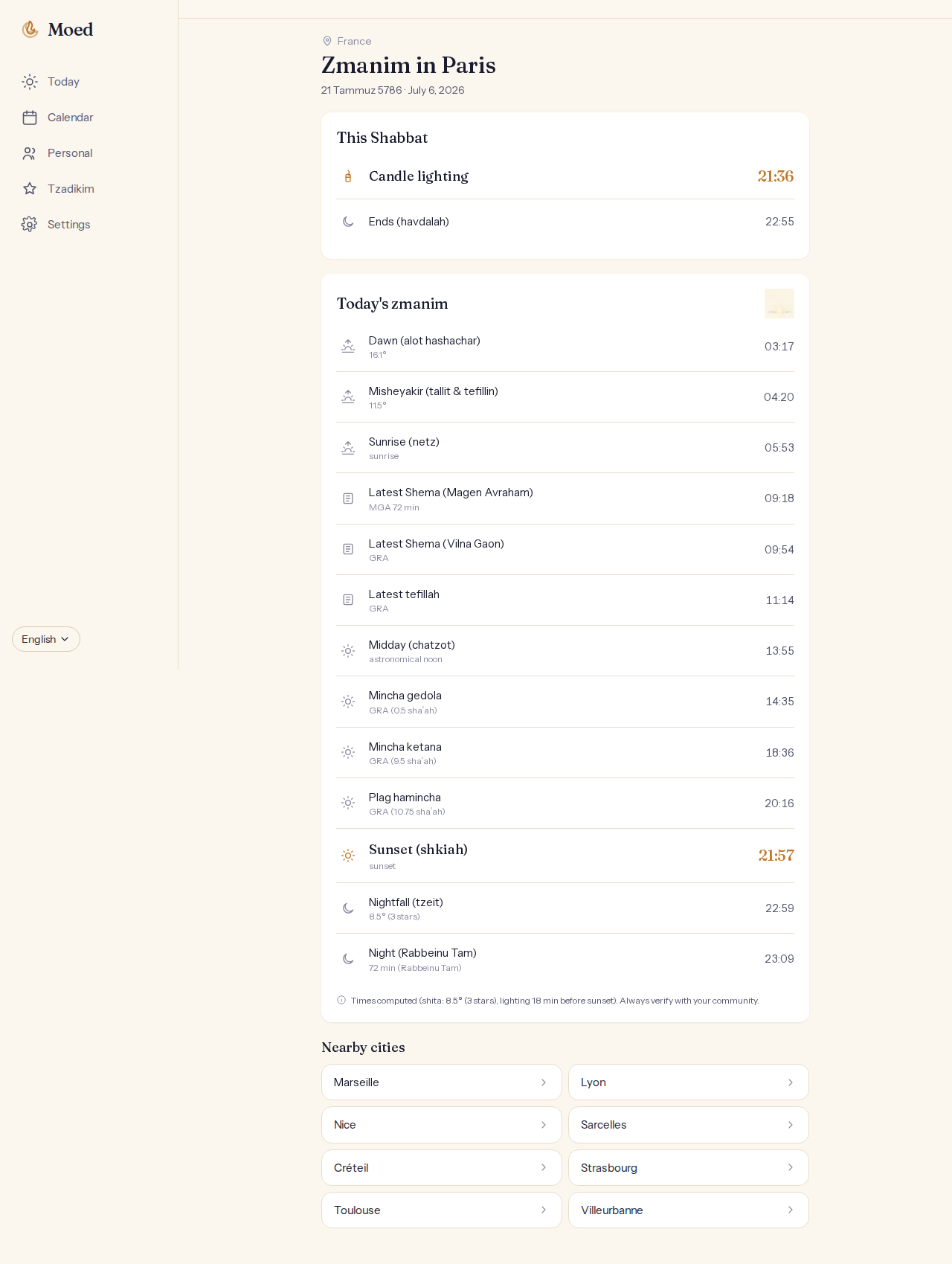This screenshot has width=952, height=1264.
Task: Click the Moed flame logo icon
Action: pyautogui.click(x=30, y=29)
